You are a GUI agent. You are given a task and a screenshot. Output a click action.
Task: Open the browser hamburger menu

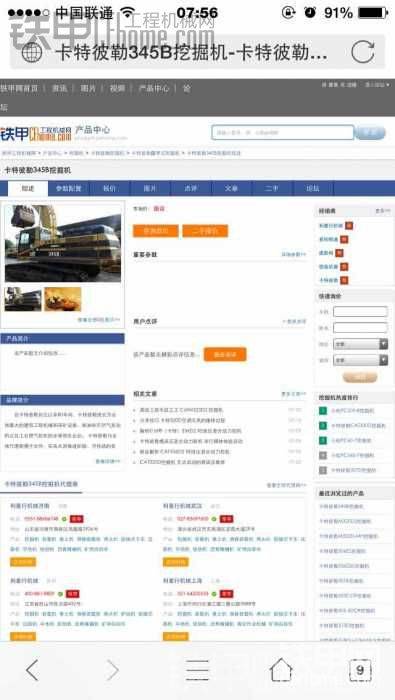pos(197,670)
